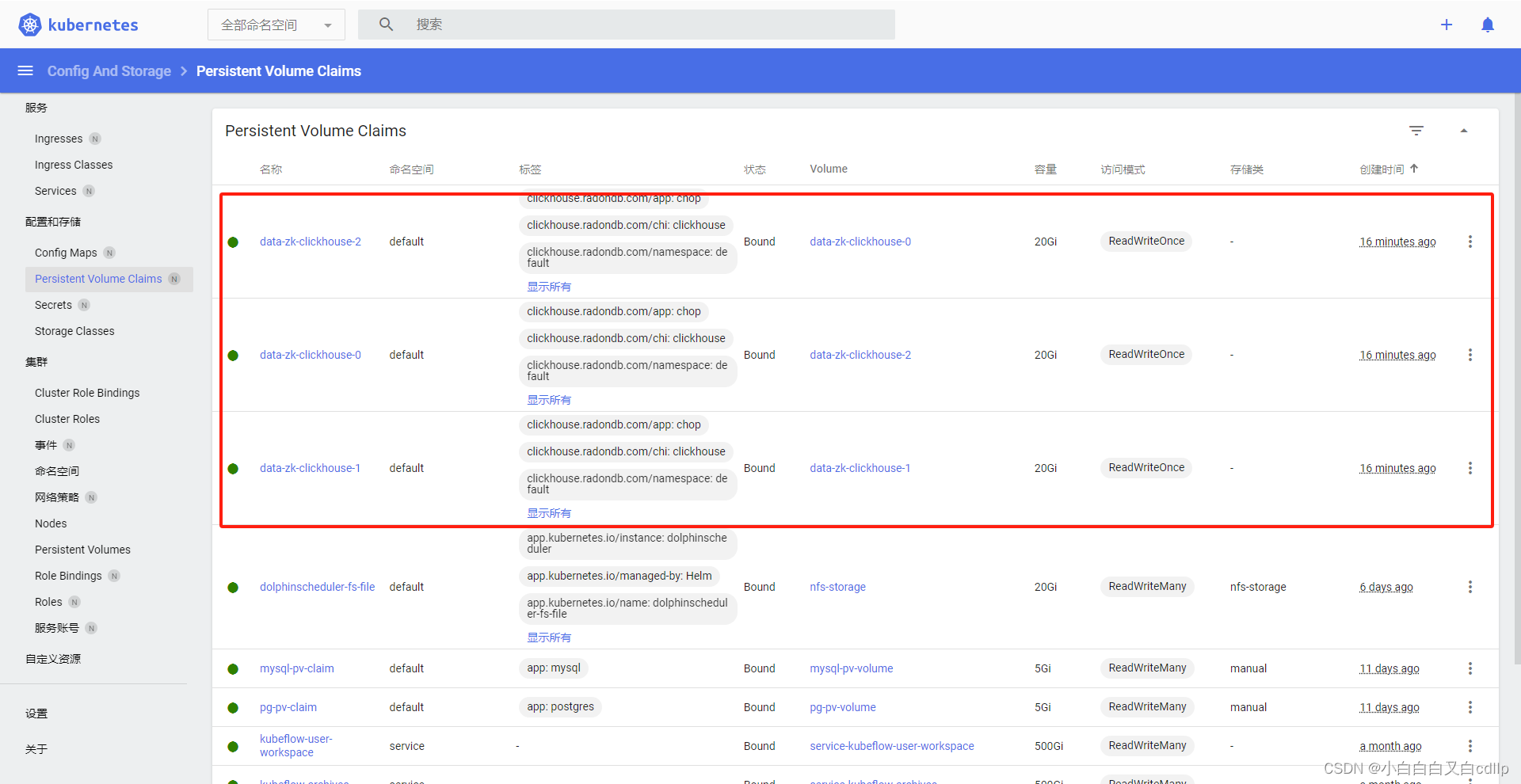Screen dimensions: 1521x784
Task: Open Cluster Roles in sidebar
Action: (67, 419)
